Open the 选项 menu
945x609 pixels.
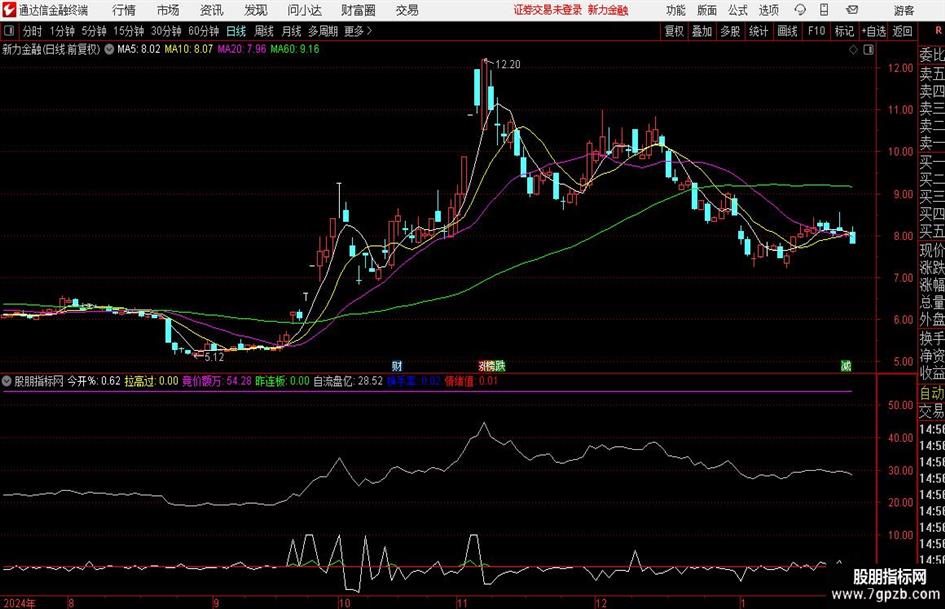[768, 10]
